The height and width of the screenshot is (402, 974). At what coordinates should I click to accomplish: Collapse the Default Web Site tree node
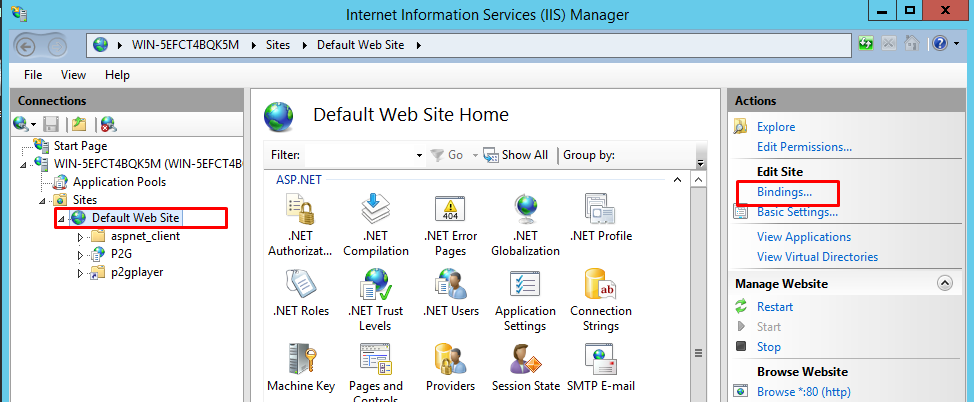point(60,219)
